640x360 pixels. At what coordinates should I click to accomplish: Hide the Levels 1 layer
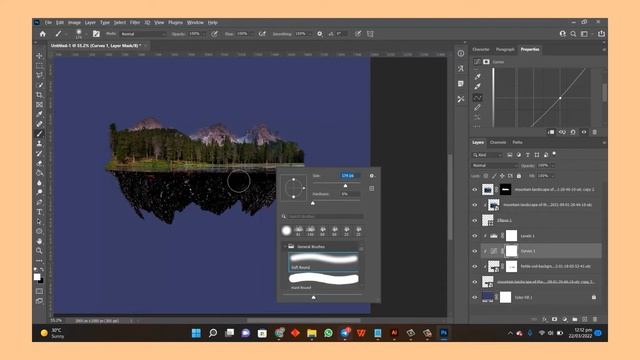(475, 236)
